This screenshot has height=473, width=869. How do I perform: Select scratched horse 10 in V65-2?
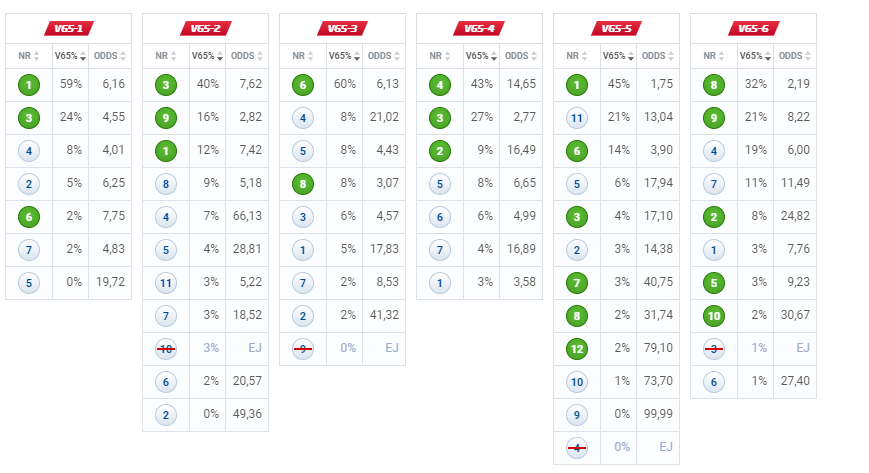166,349
